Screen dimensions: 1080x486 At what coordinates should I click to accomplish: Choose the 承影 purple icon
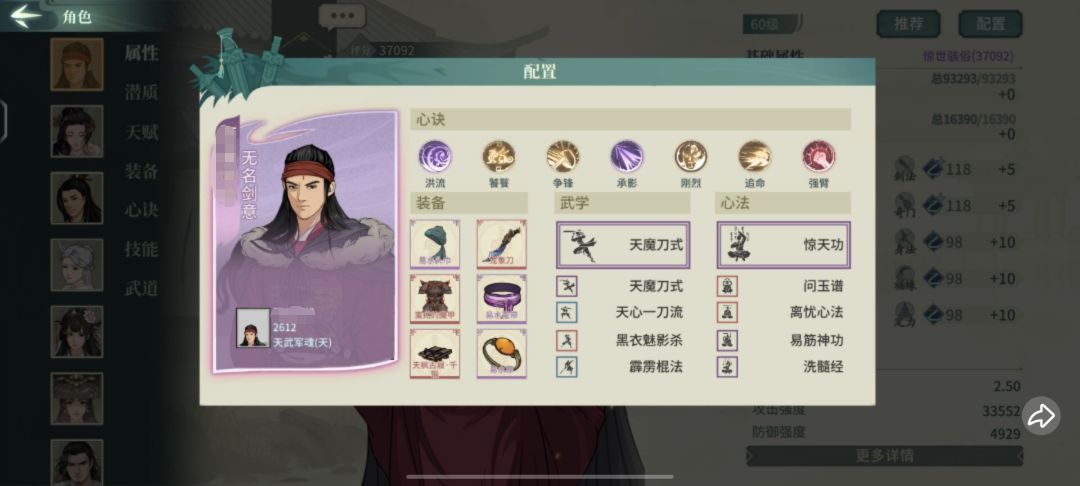click(627, 156)
